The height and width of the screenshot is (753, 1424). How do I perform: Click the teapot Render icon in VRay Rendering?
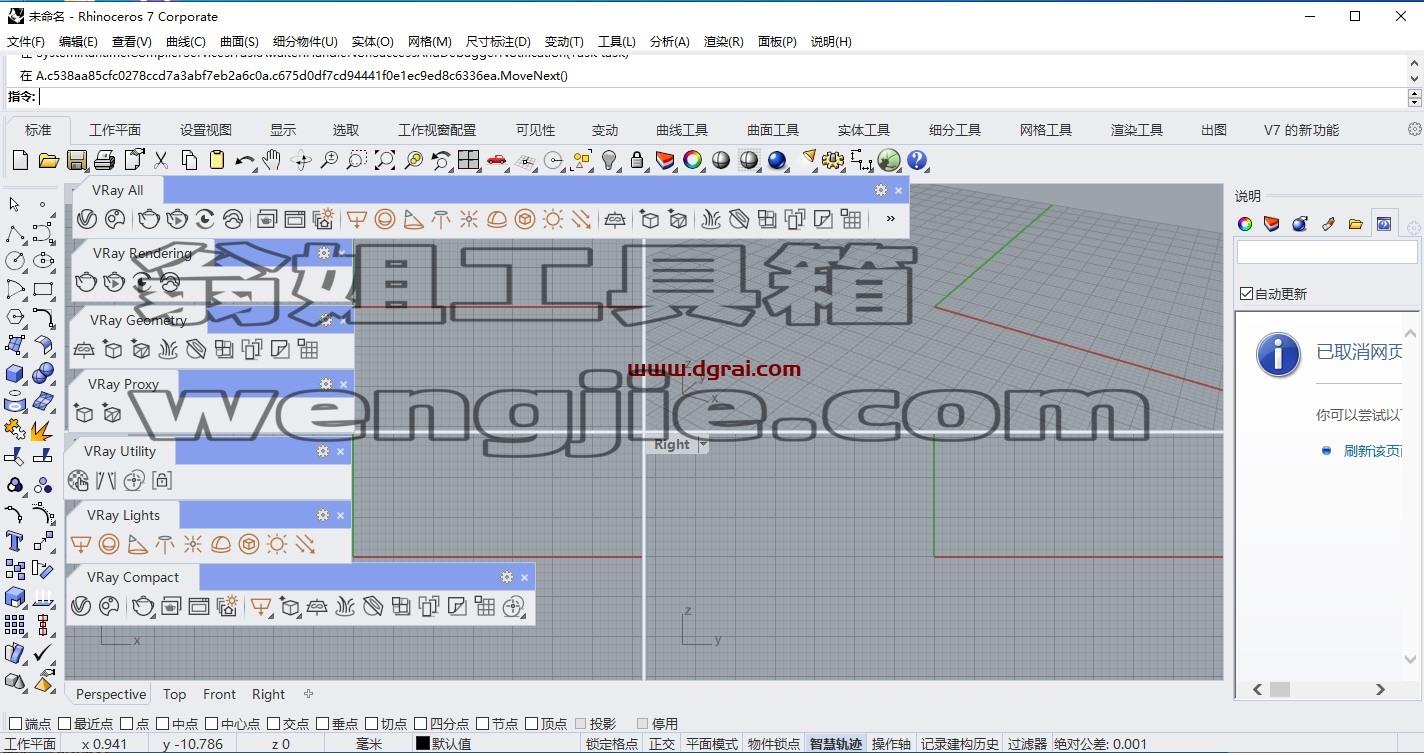86,283
